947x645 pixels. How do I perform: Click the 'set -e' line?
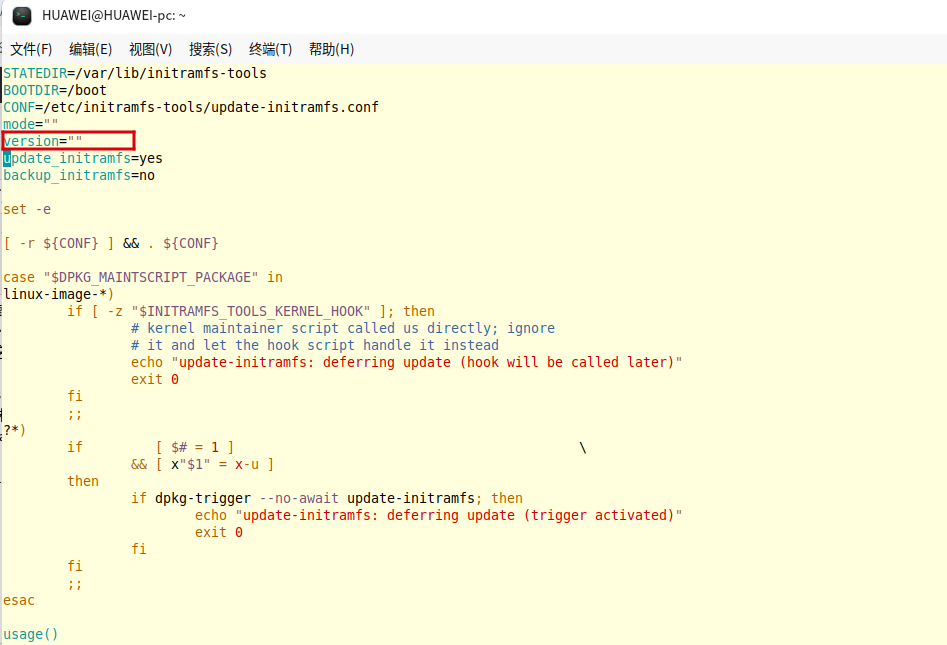pos(27,209)
